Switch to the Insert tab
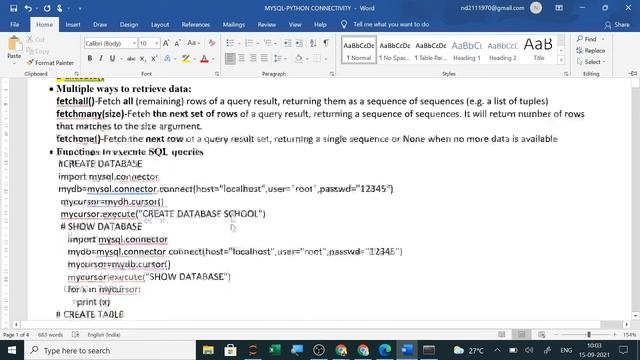This screenshot has height=360, width=640. click(x=73, y=24)
